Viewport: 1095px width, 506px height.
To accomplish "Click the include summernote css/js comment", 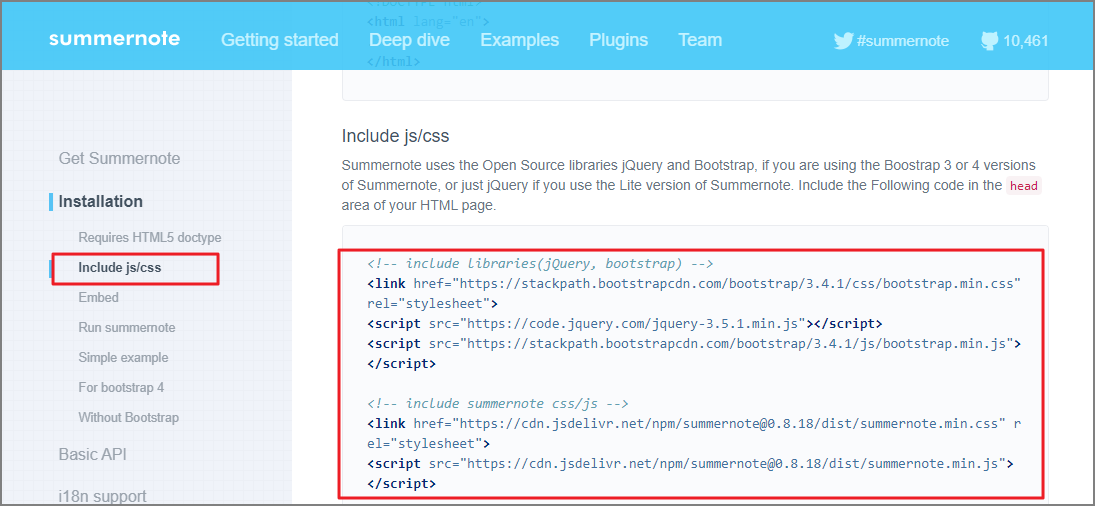I will click(x=498, y=403).
